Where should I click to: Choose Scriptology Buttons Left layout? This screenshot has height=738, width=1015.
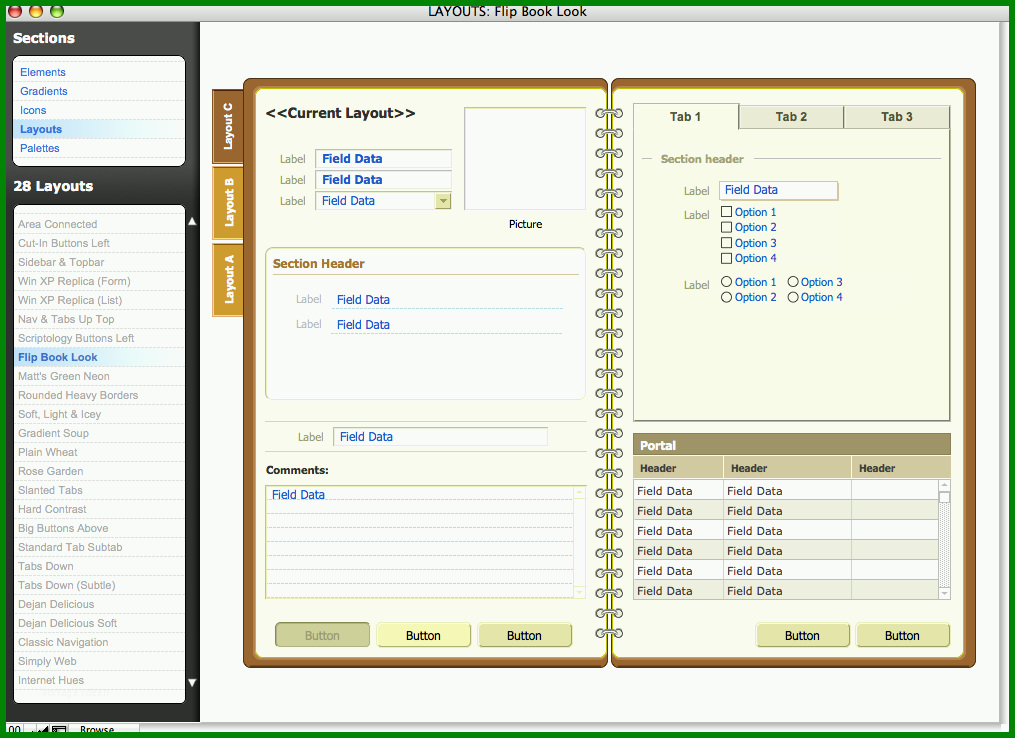99,338
